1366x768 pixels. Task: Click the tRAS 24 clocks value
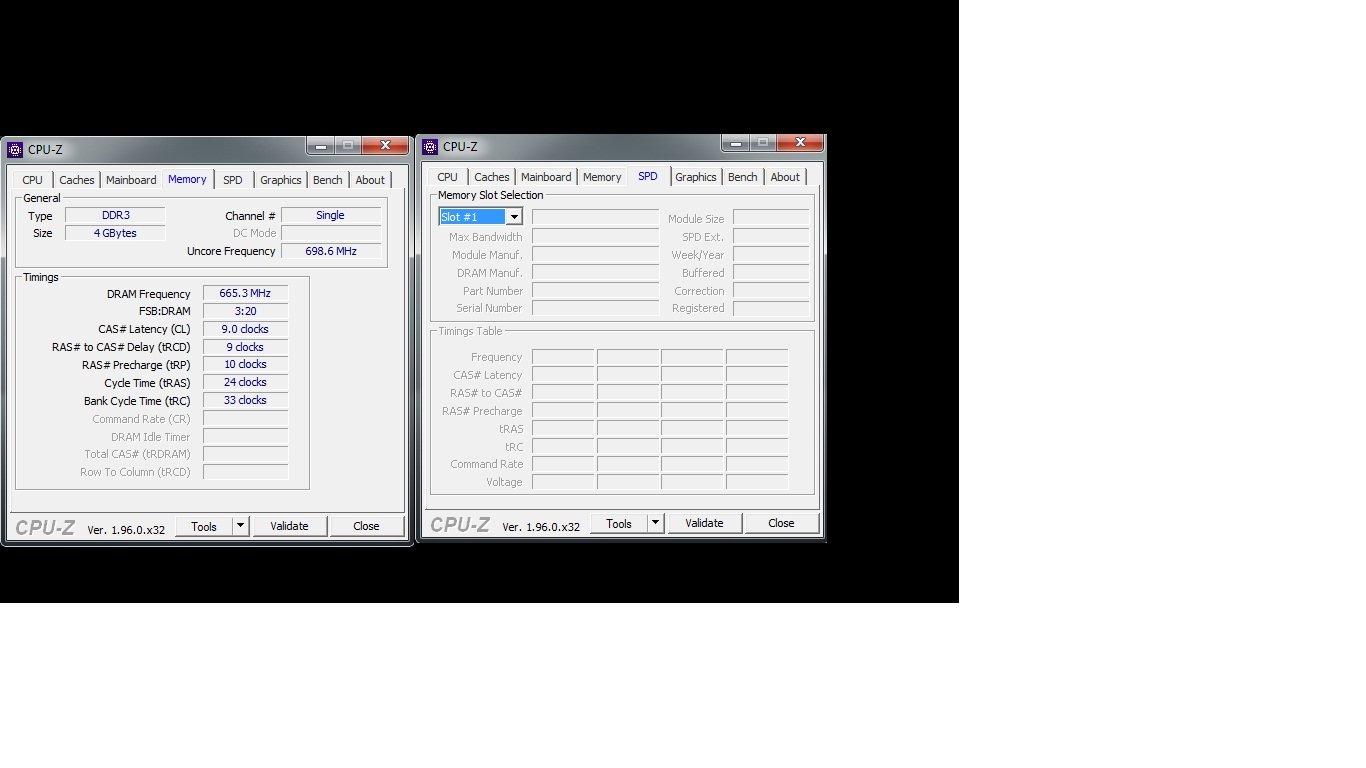[246, 382]
